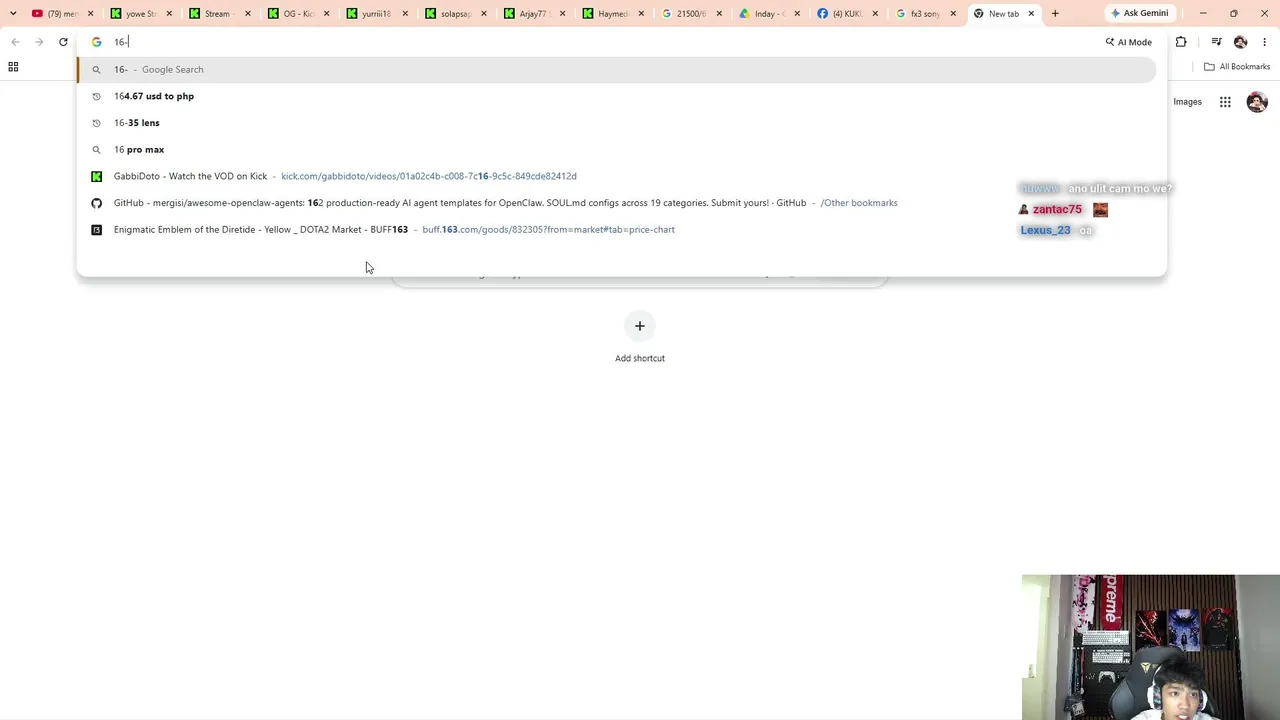Click the Ask Gemini button
This screenshot has width=1280, height=720.
(x=1139, y=13)
